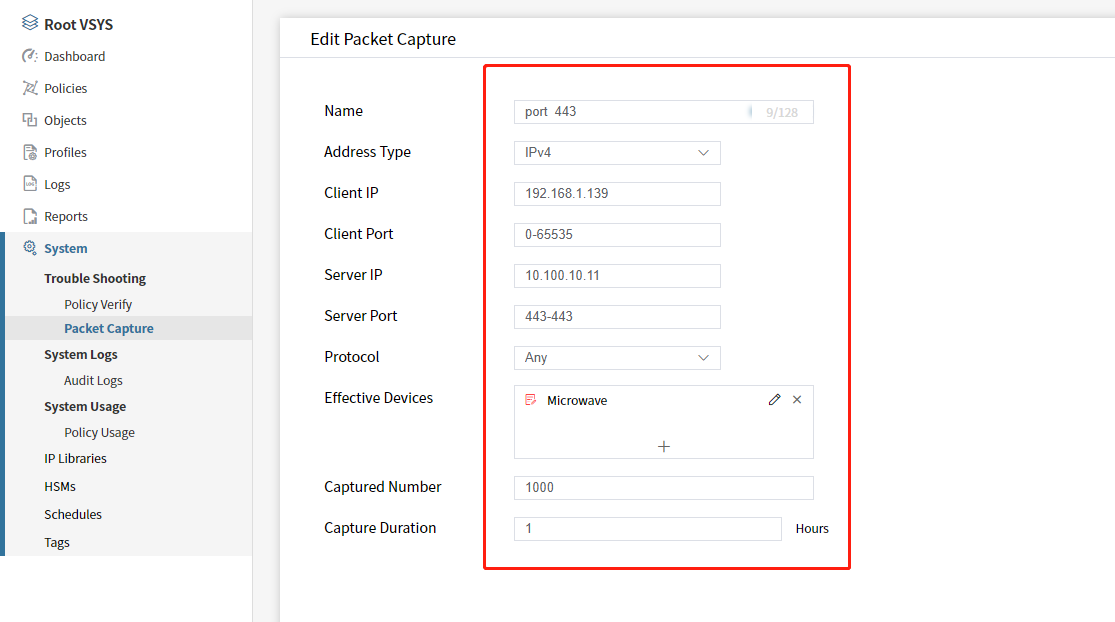Click the Profiles icon in sidebar
The image size is (1115, 622).
[30, 153]
